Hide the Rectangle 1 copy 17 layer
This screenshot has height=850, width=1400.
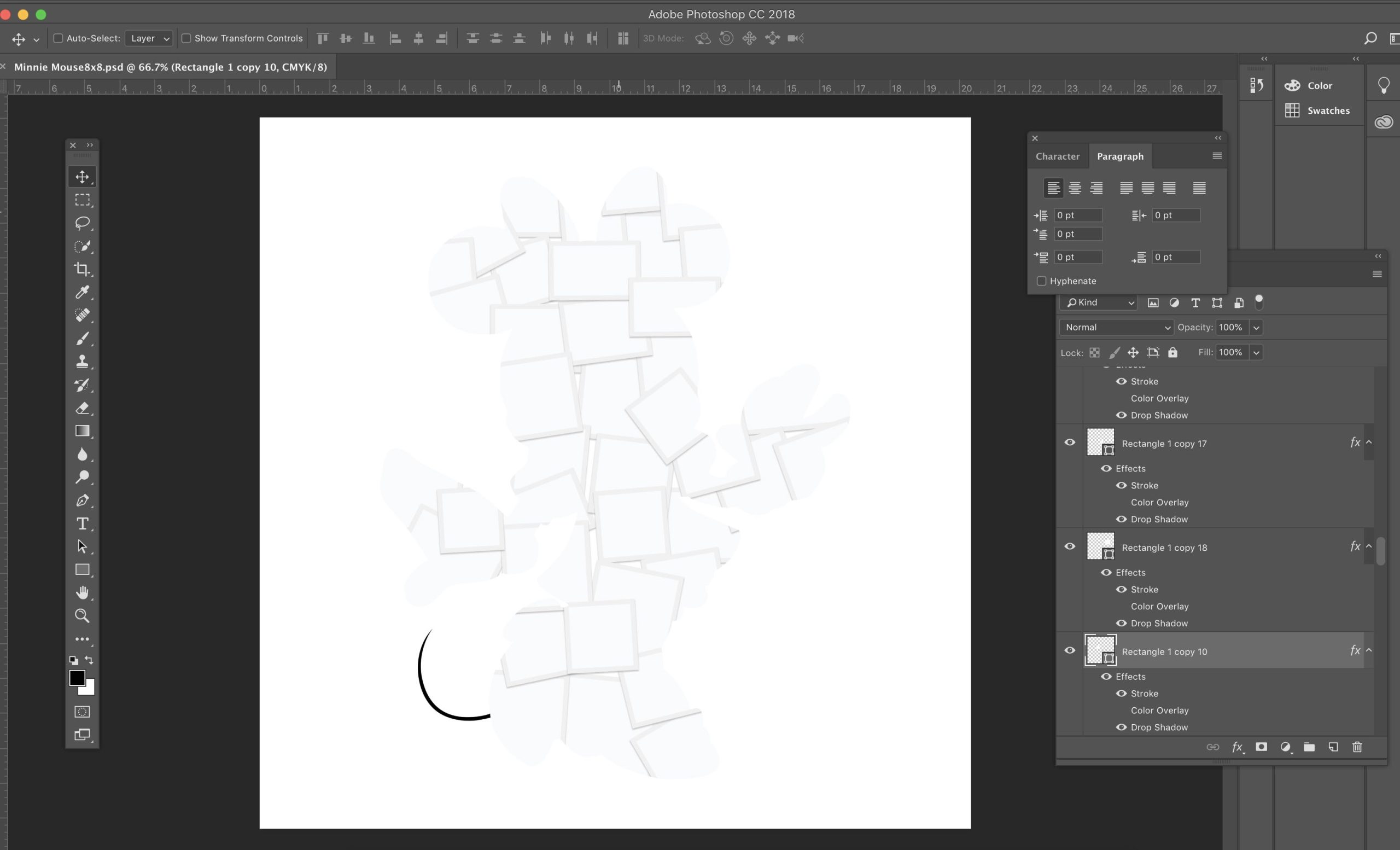[1070, 443]
